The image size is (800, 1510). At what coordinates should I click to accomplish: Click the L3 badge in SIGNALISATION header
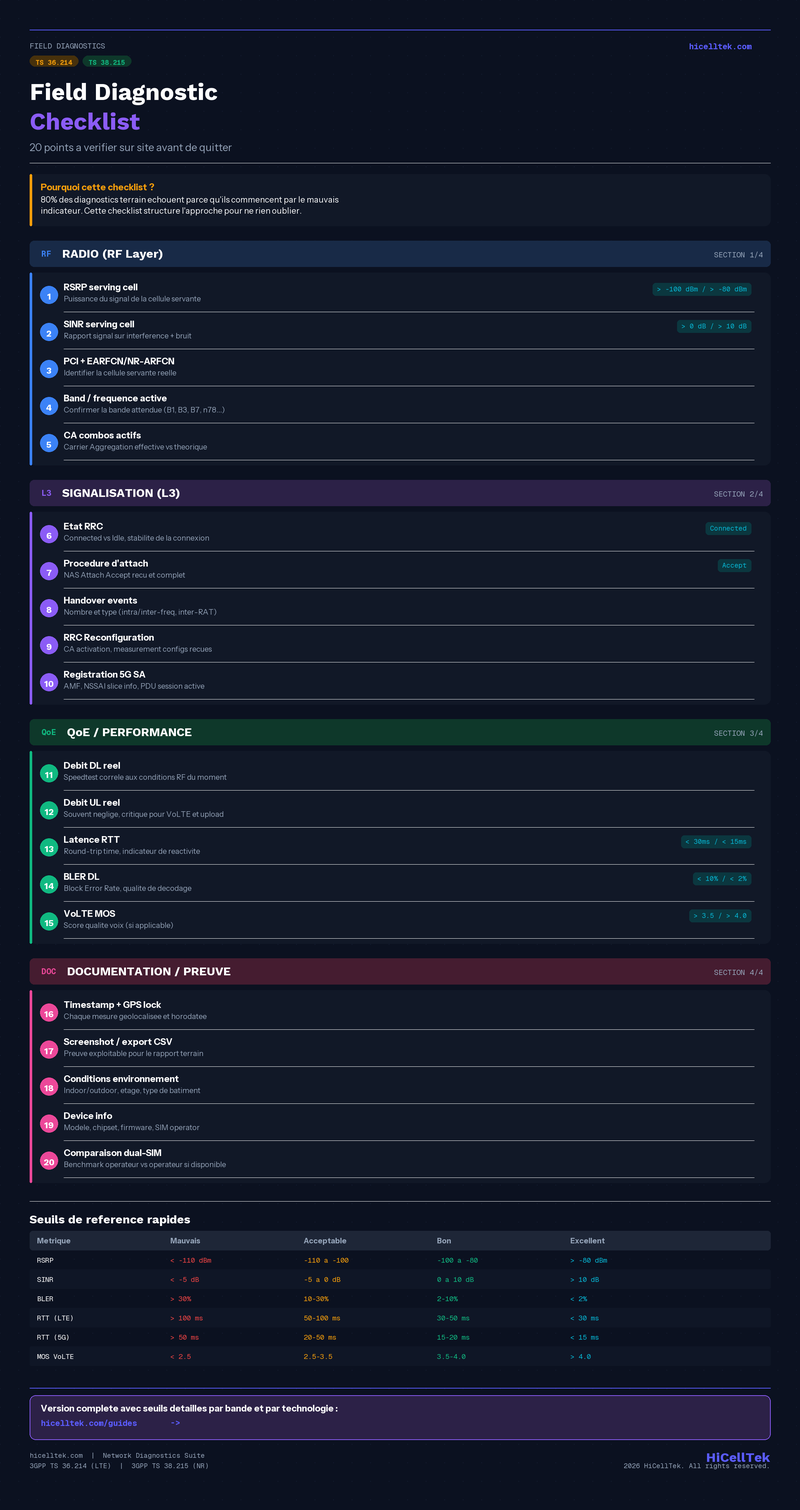(x=46, y=493)
